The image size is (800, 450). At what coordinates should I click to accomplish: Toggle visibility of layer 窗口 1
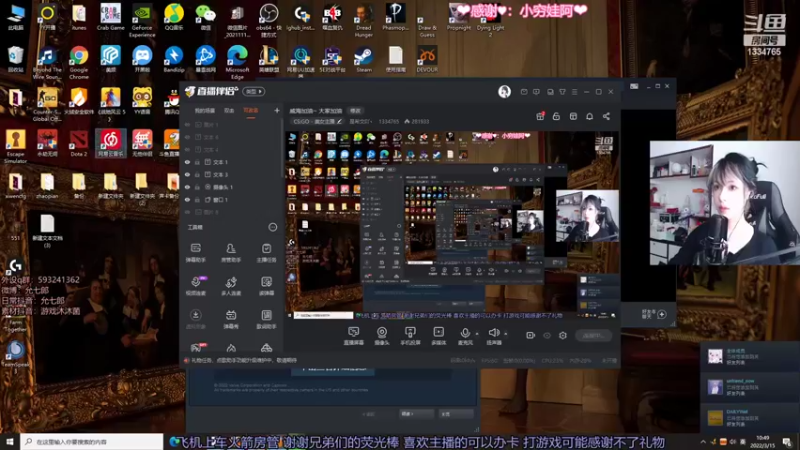click(187, 199)
